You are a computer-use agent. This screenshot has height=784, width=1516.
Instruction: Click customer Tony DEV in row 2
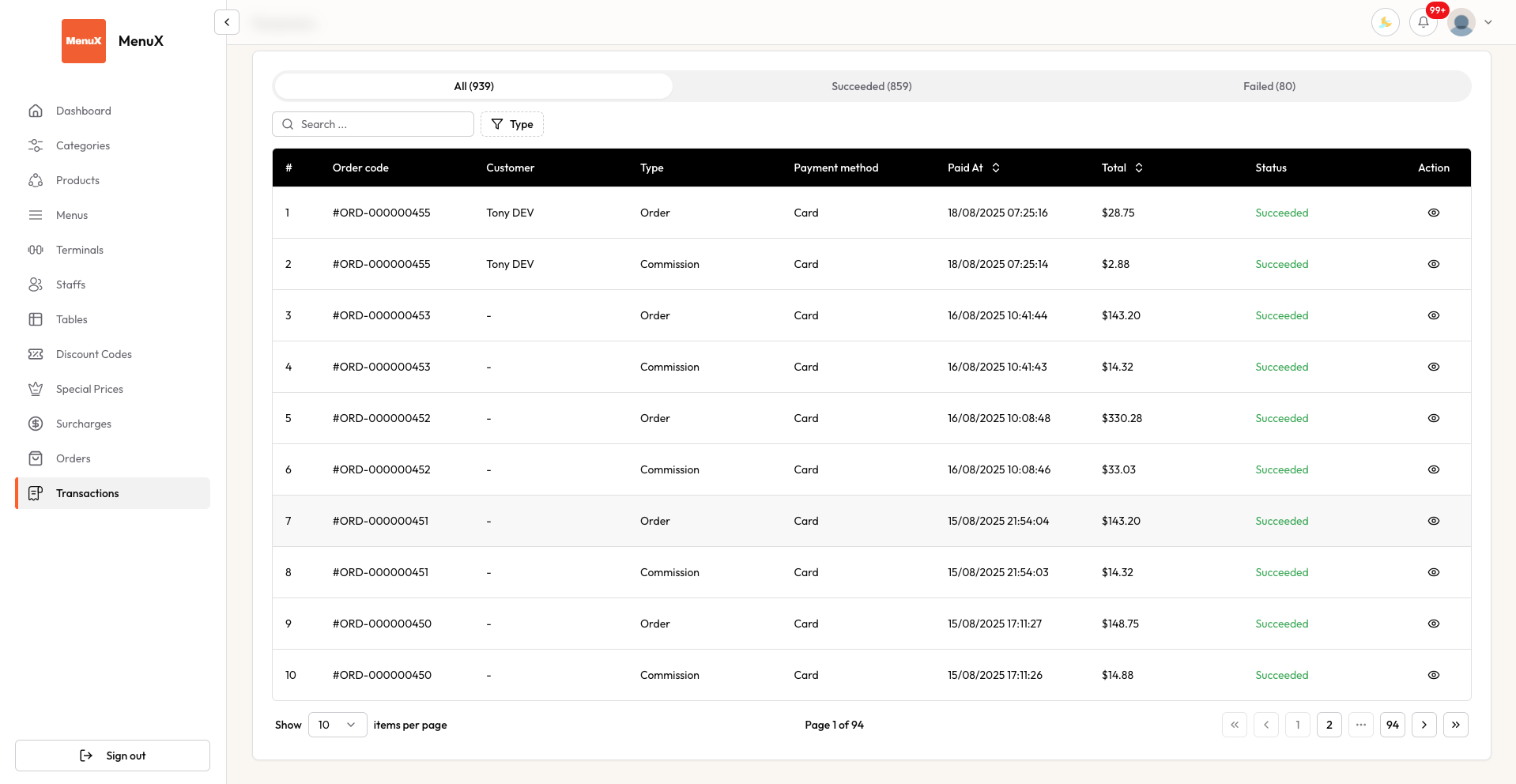coord(510,264)
